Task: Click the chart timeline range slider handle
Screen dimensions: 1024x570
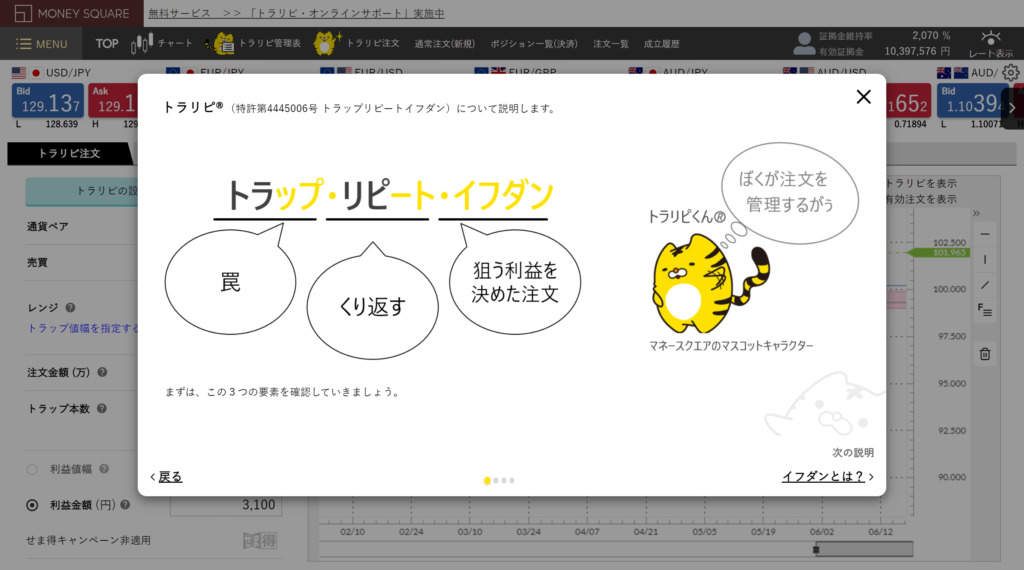Action: tap(816, 550)
